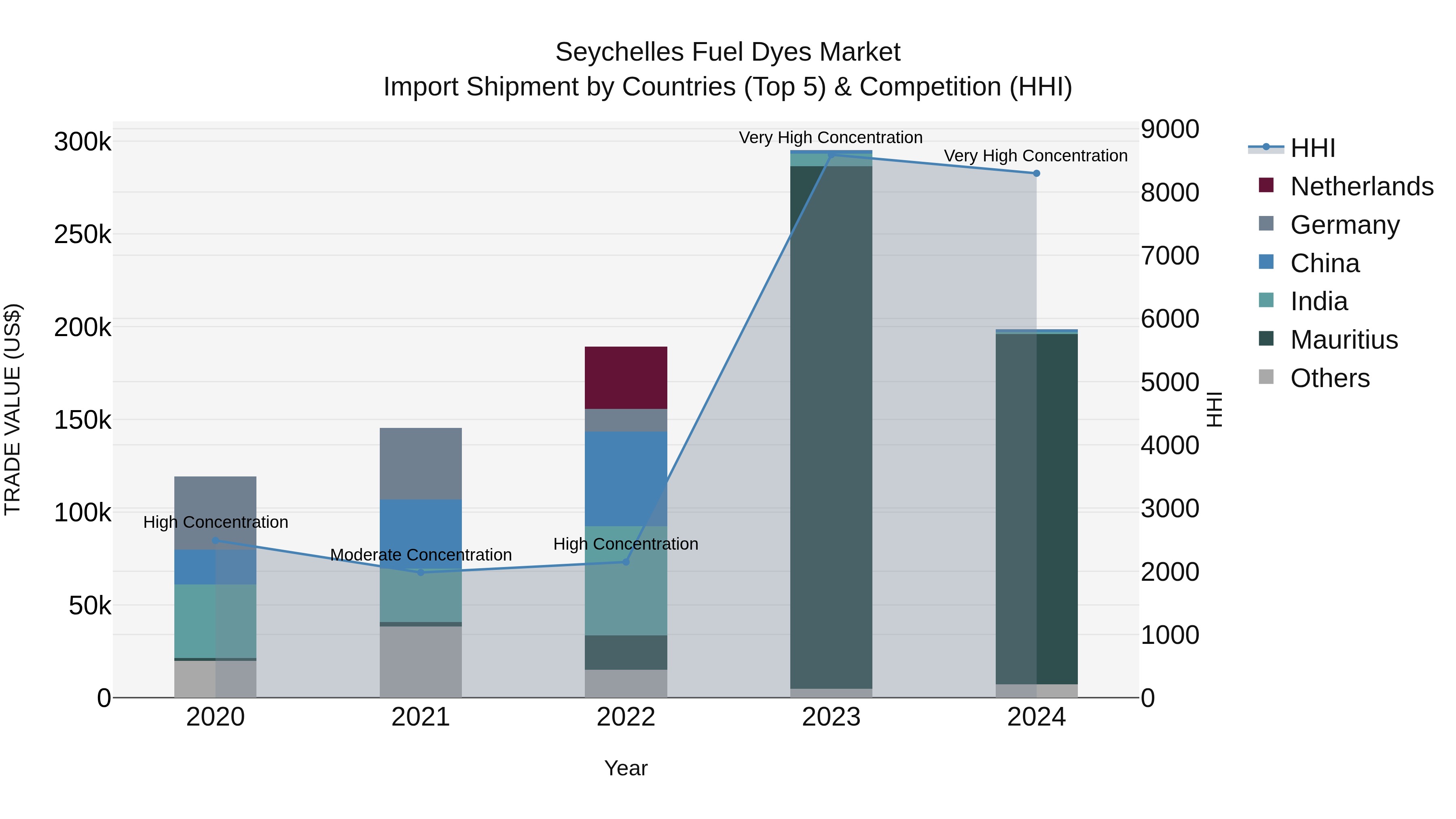Click the 2020 x-axis tick label

[215, 717]
